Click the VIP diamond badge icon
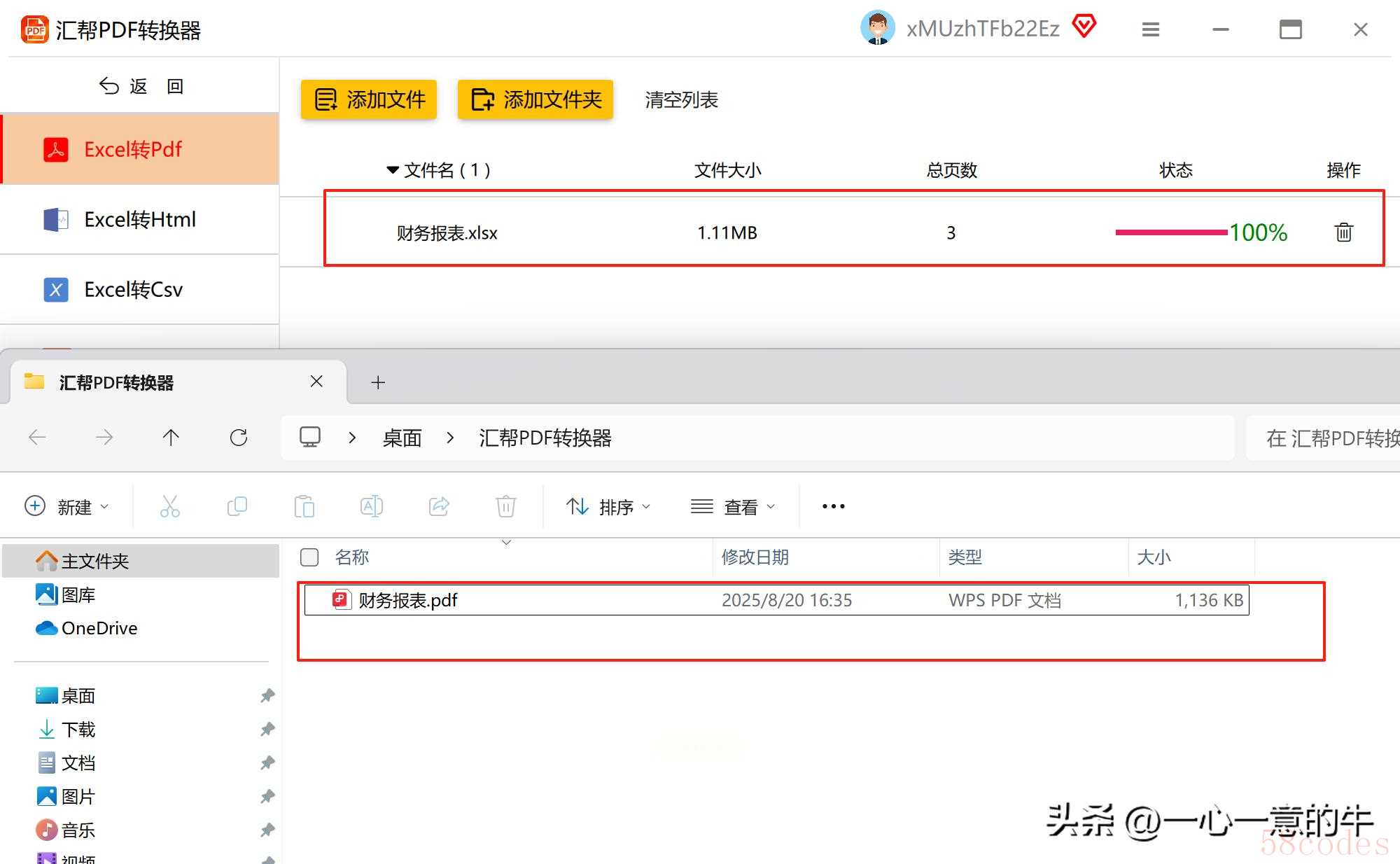 (x=1084, y=27)
